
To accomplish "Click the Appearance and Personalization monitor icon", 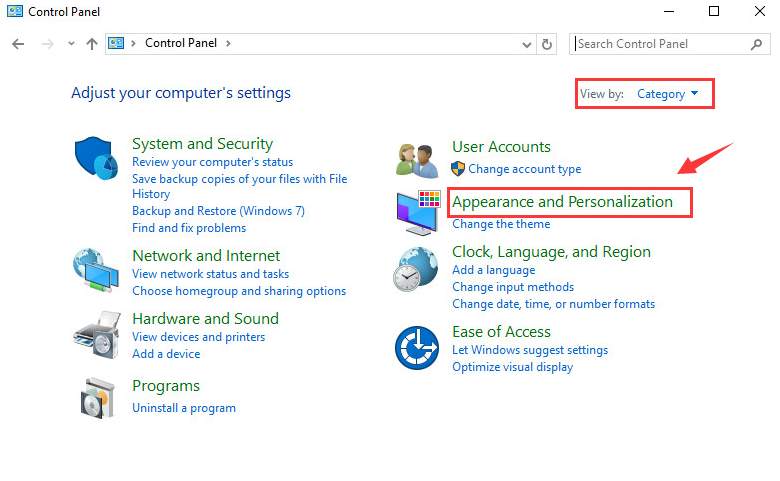I will pos(418,213).
